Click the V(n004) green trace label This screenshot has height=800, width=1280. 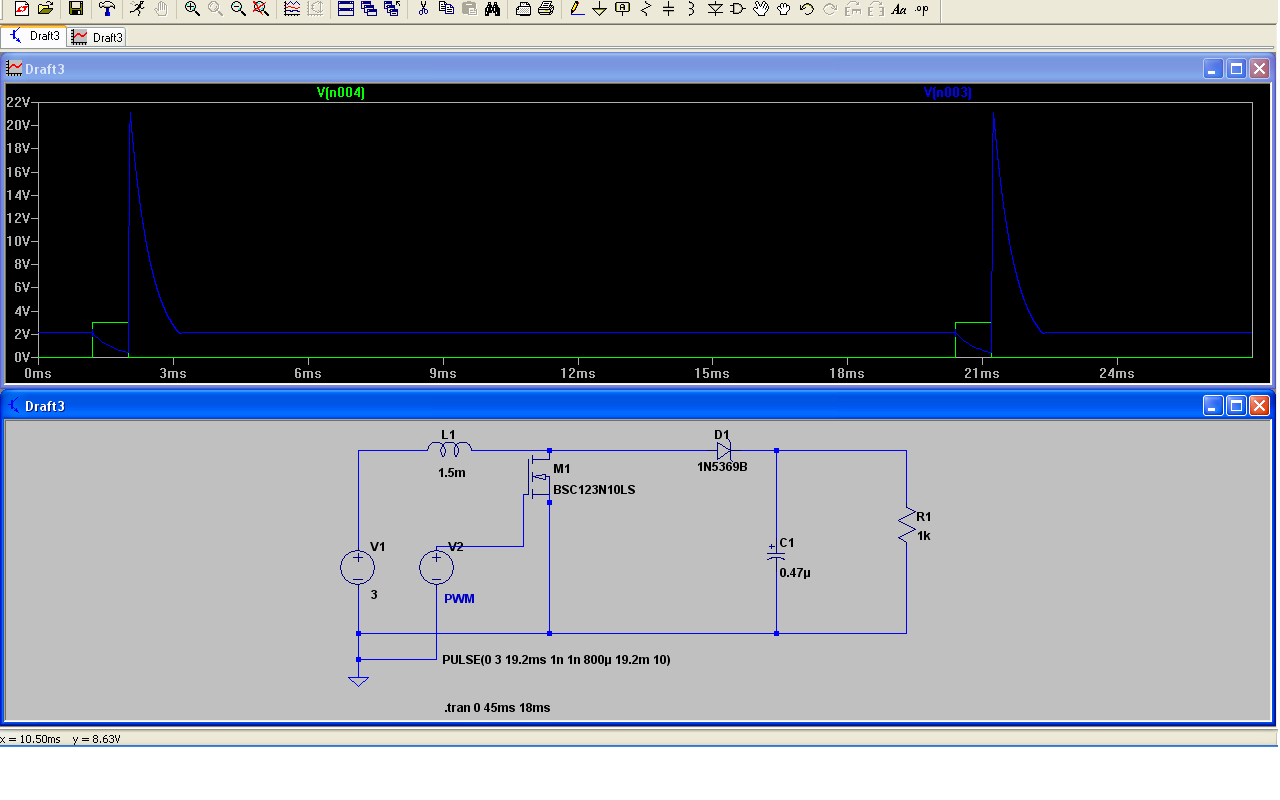[341, 93]
